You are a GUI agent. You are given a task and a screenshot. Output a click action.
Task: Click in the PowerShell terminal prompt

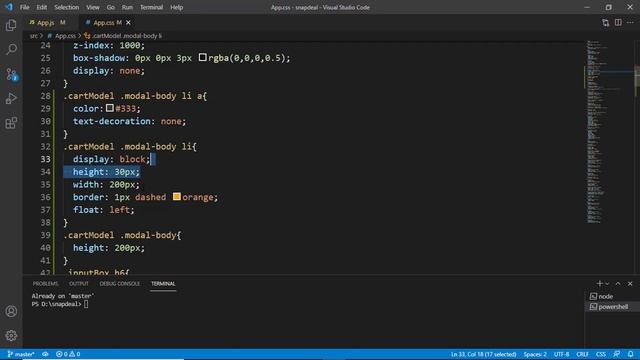pos(86,304)
